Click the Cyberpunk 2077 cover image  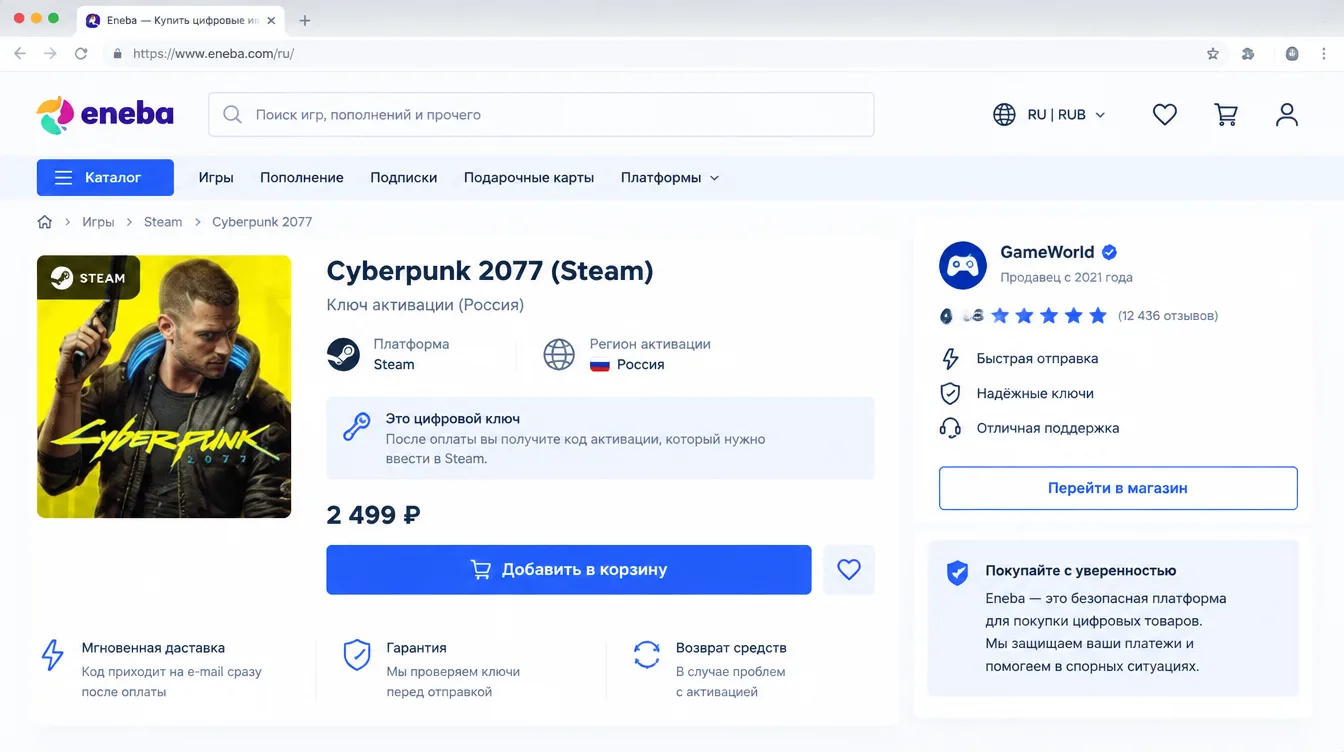click(164, 387)
